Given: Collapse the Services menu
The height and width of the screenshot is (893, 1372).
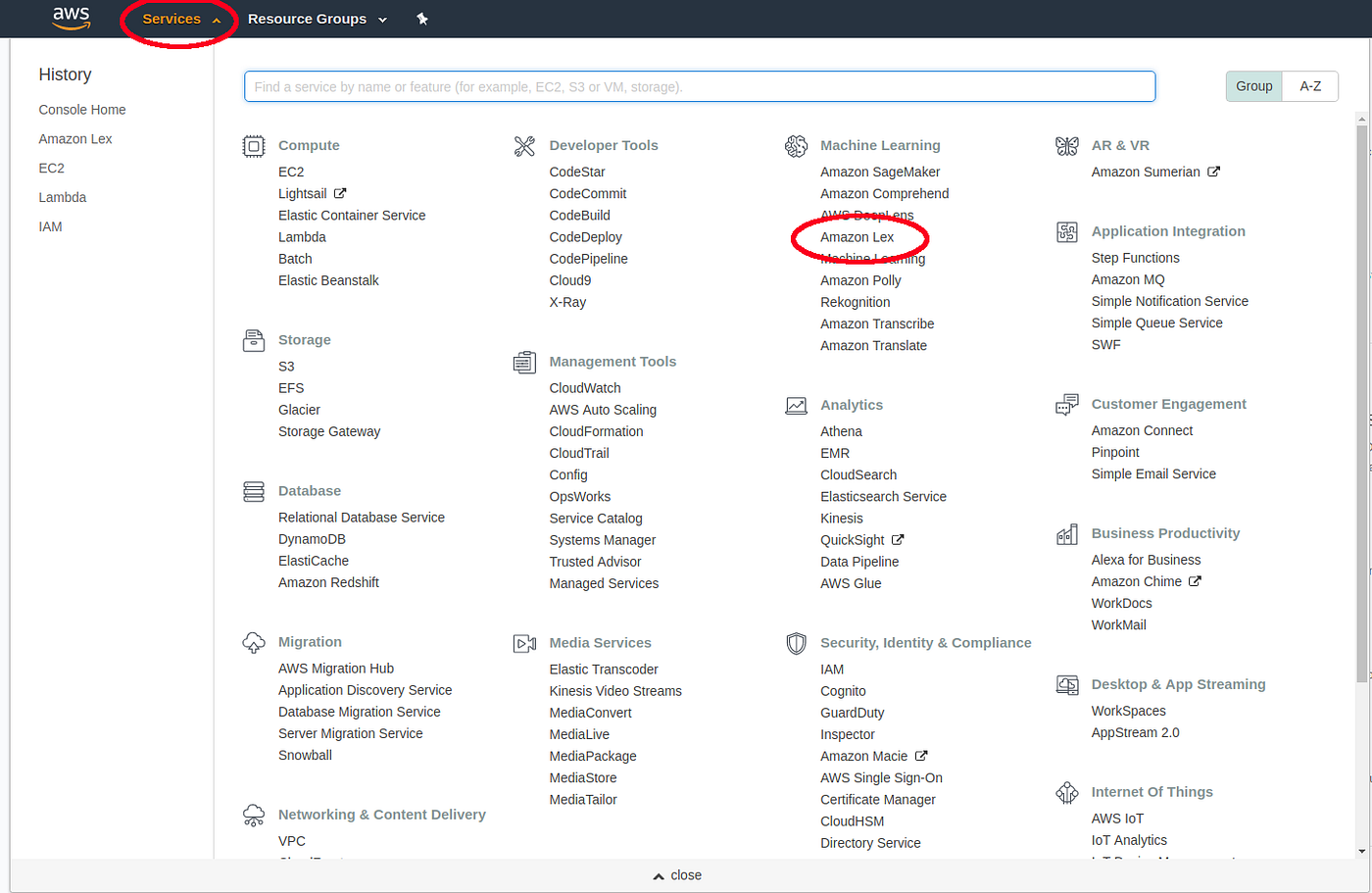Looking at the screenshot, I should tap(181, 19).
